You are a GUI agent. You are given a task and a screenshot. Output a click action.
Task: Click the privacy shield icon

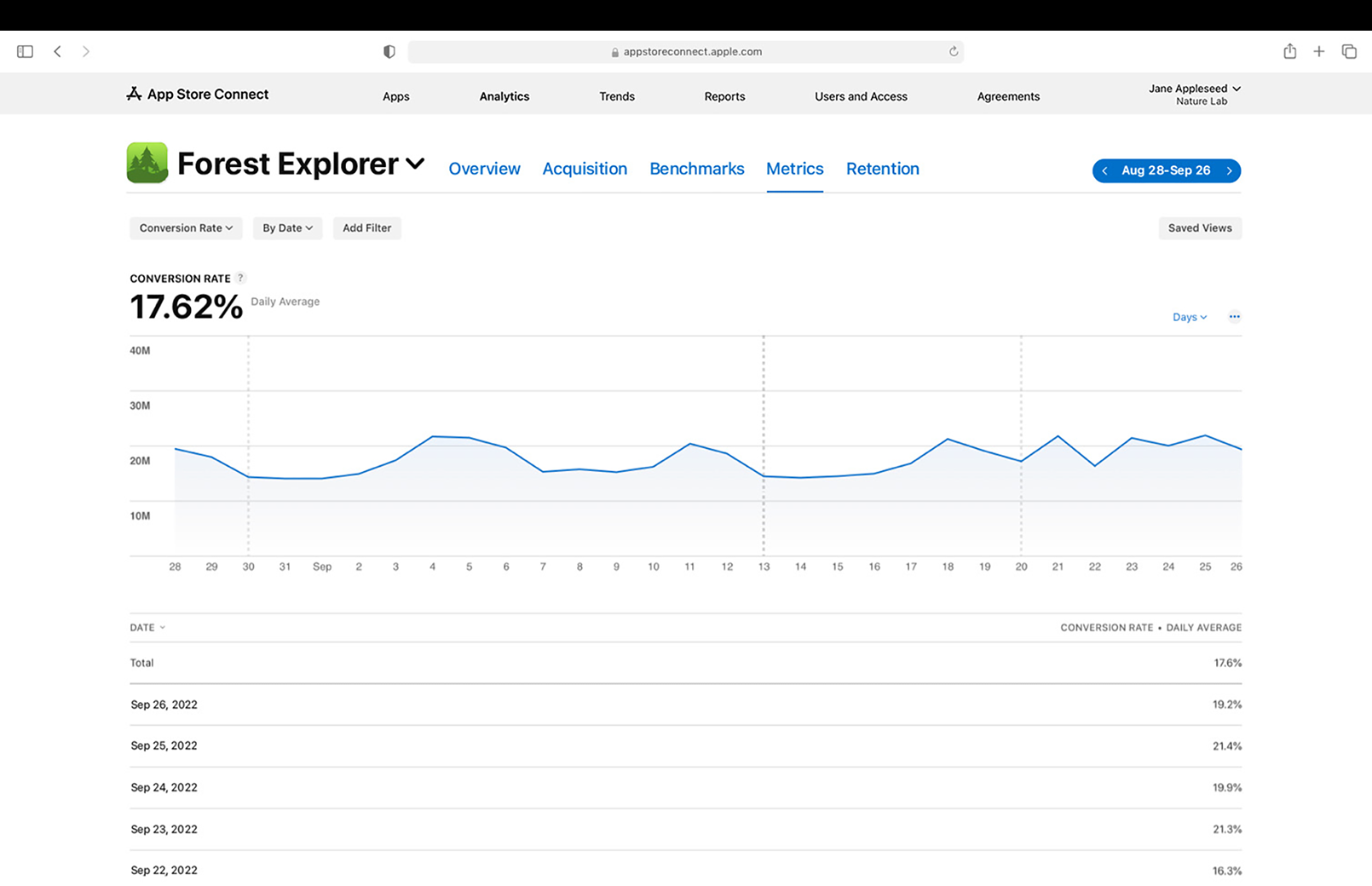(389, 52)
